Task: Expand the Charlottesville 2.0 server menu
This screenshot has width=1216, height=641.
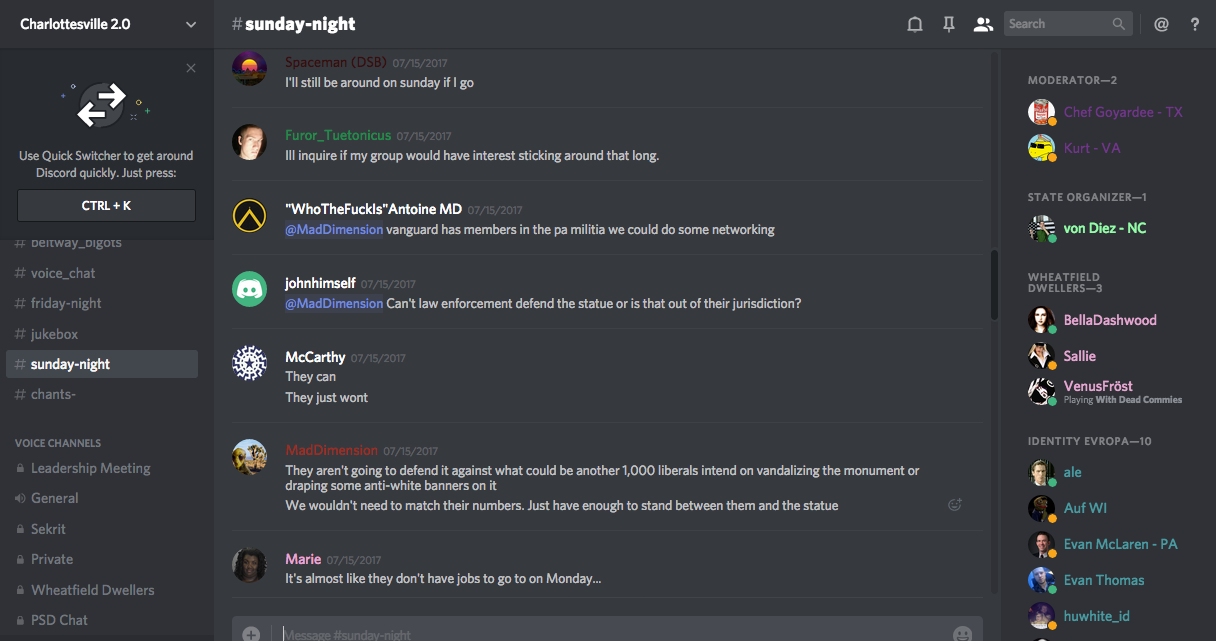Action: 191,24
